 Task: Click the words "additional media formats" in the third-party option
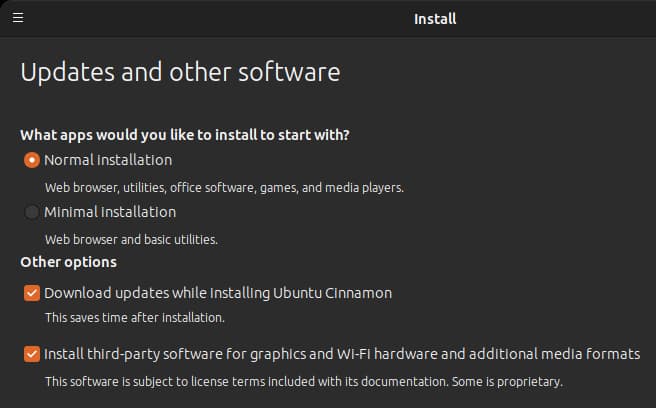click(554, 354)
